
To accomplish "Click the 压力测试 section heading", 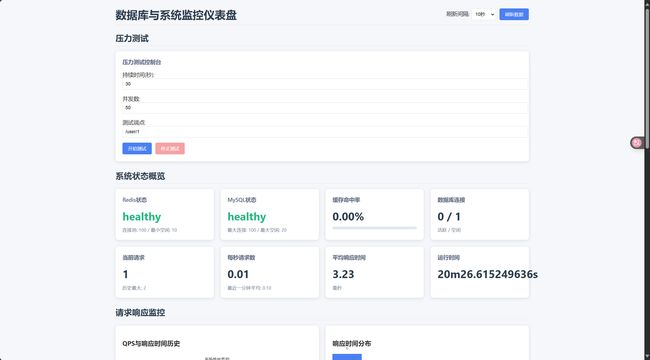I will pos(132,39).
